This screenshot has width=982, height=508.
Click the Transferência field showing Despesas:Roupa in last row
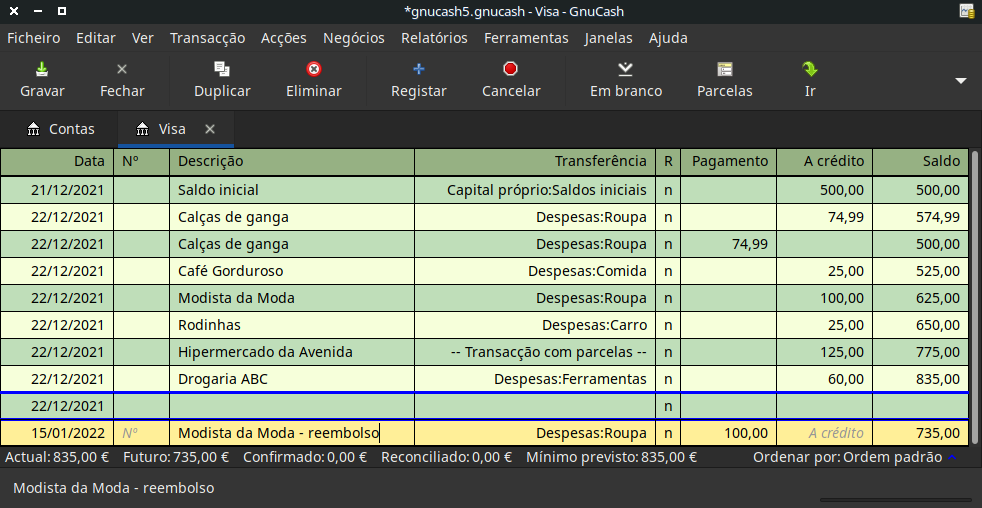click(535, 433)
